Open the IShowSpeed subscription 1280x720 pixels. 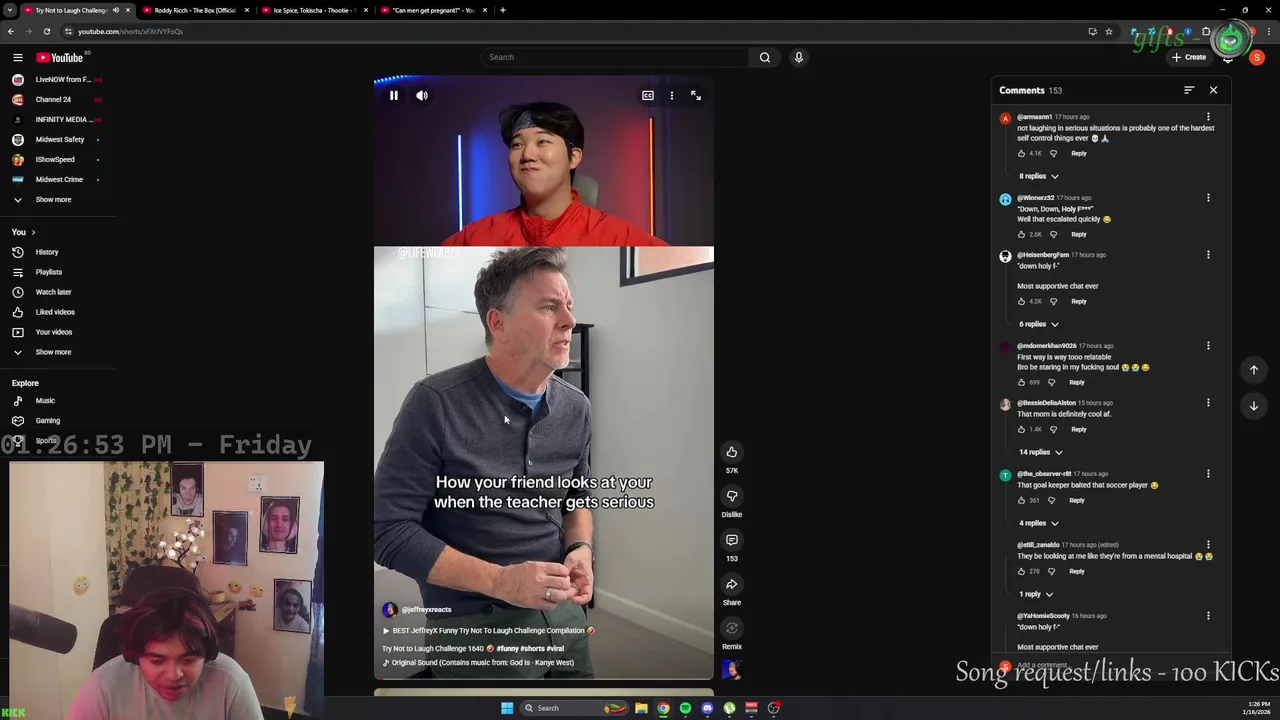(x=57, y=159)
